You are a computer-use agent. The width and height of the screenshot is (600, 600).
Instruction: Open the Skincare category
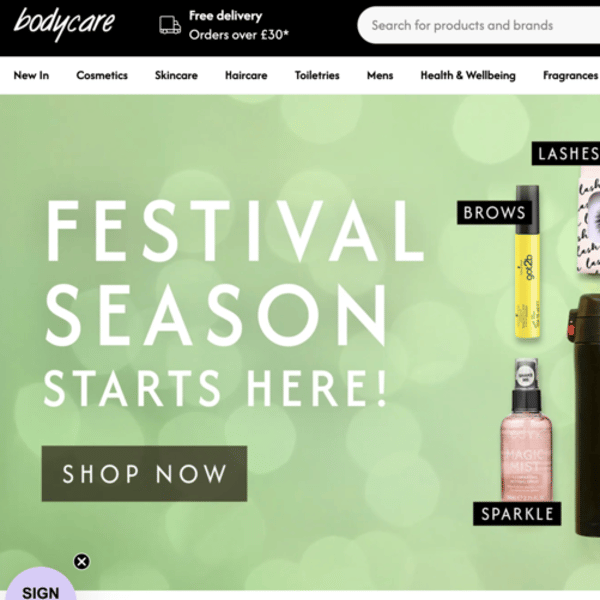[x=176, y=75]
